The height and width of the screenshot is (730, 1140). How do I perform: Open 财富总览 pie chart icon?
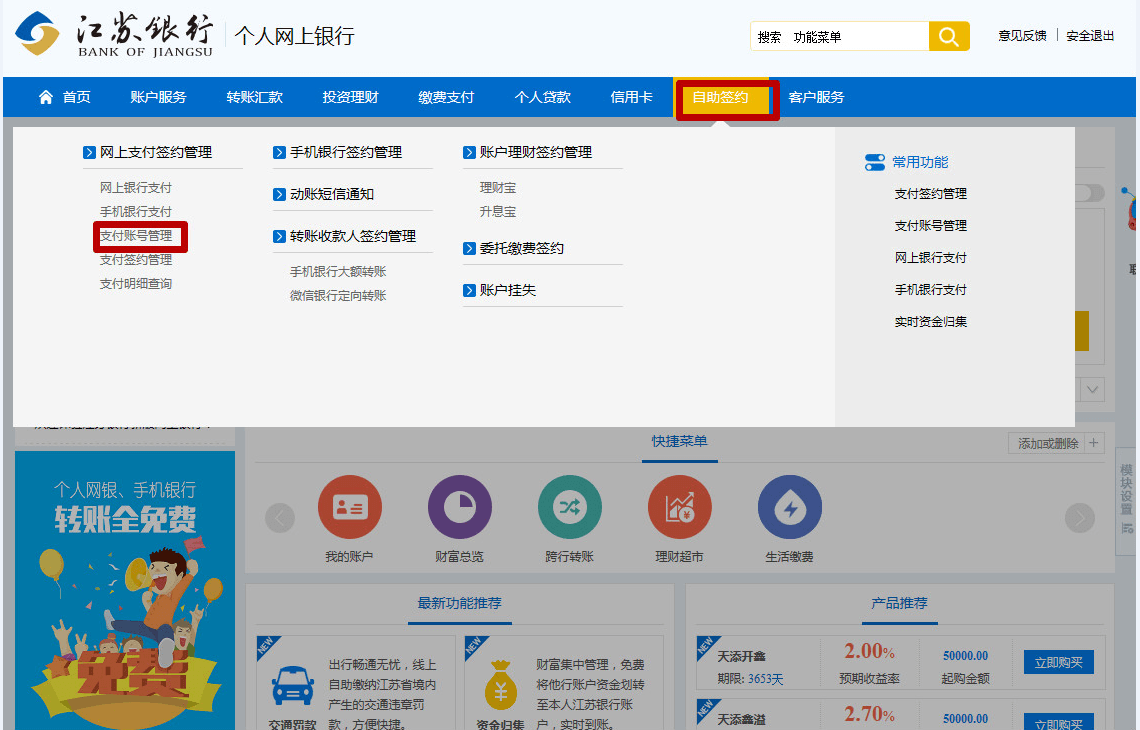point(459,507)
